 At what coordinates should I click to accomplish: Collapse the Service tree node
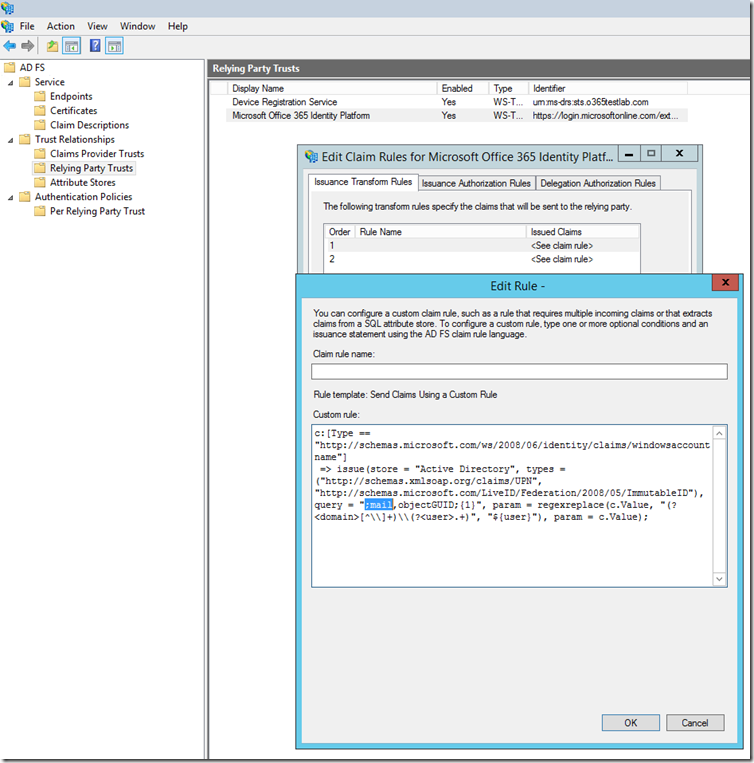coord(10,83)
